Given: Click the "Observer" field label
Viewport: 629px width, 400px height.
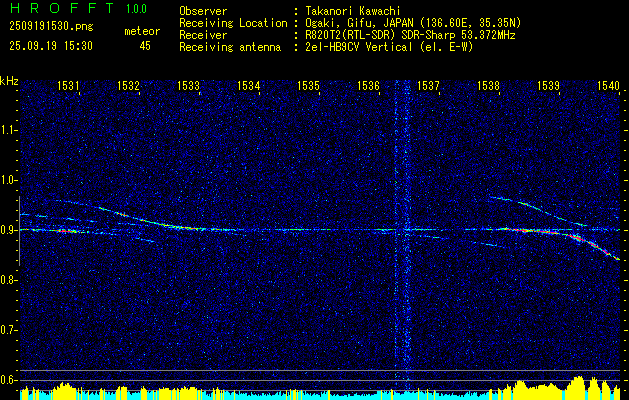Looking at the screenshot, I should (x=203, y=11).
